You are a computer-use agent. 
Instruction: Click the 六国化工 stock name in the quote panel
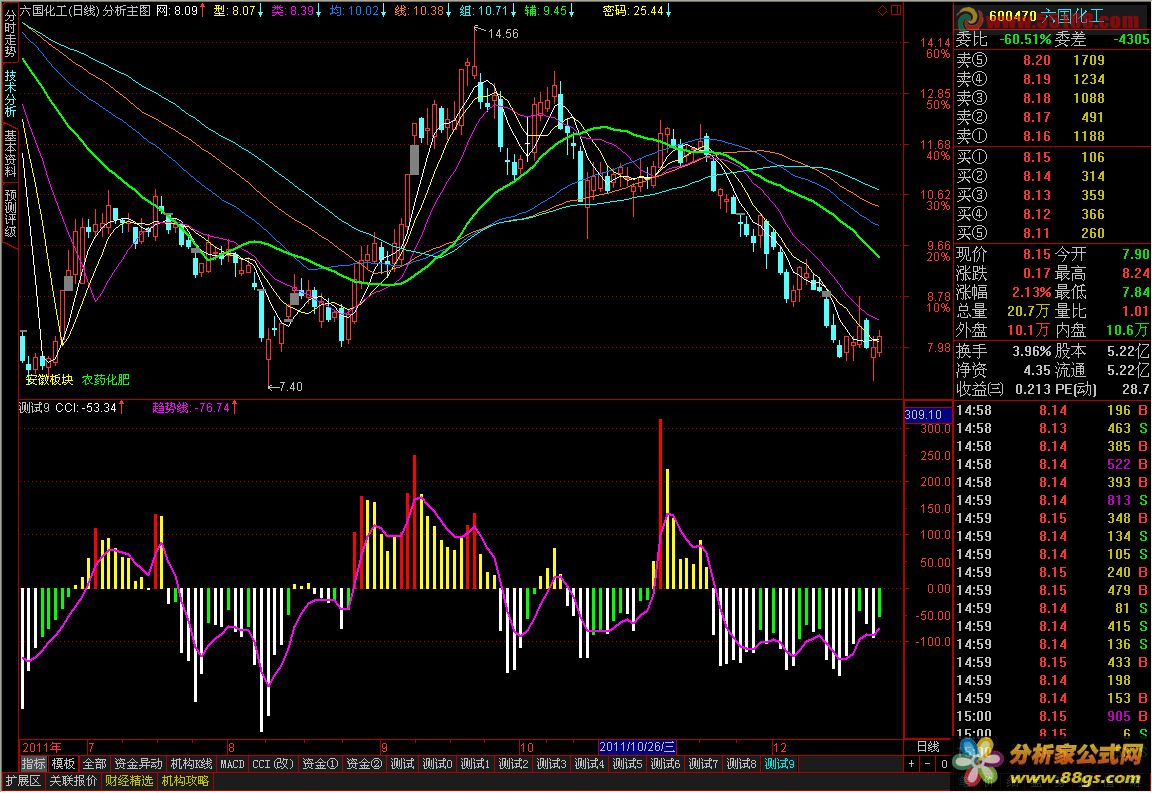click(1073, 16)
